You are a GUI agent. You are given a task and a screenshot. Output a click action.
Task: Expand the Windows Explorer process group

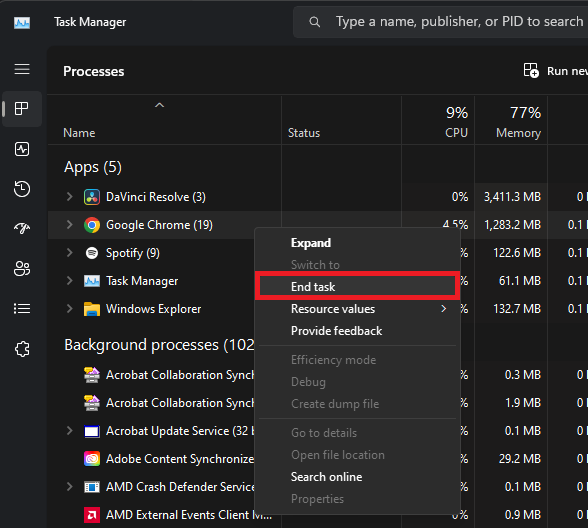coord(69,309)
